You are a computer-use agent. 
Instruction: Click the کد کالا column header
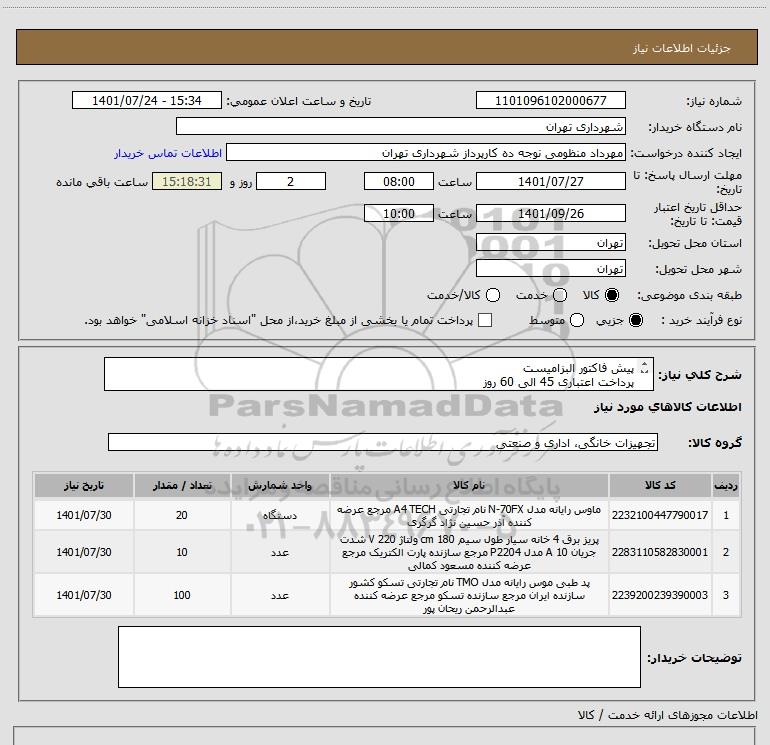click(x=660, y=485)
